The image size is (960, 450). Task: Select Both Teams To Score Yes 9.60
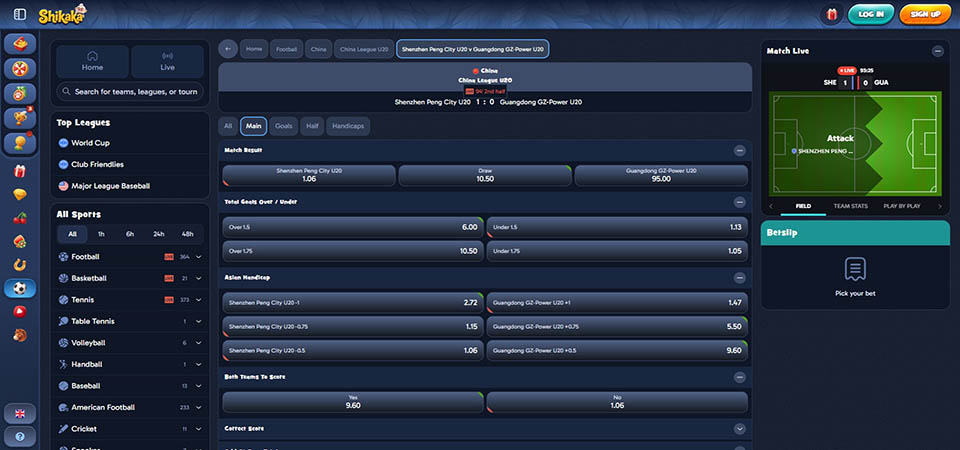click(353, 402)
